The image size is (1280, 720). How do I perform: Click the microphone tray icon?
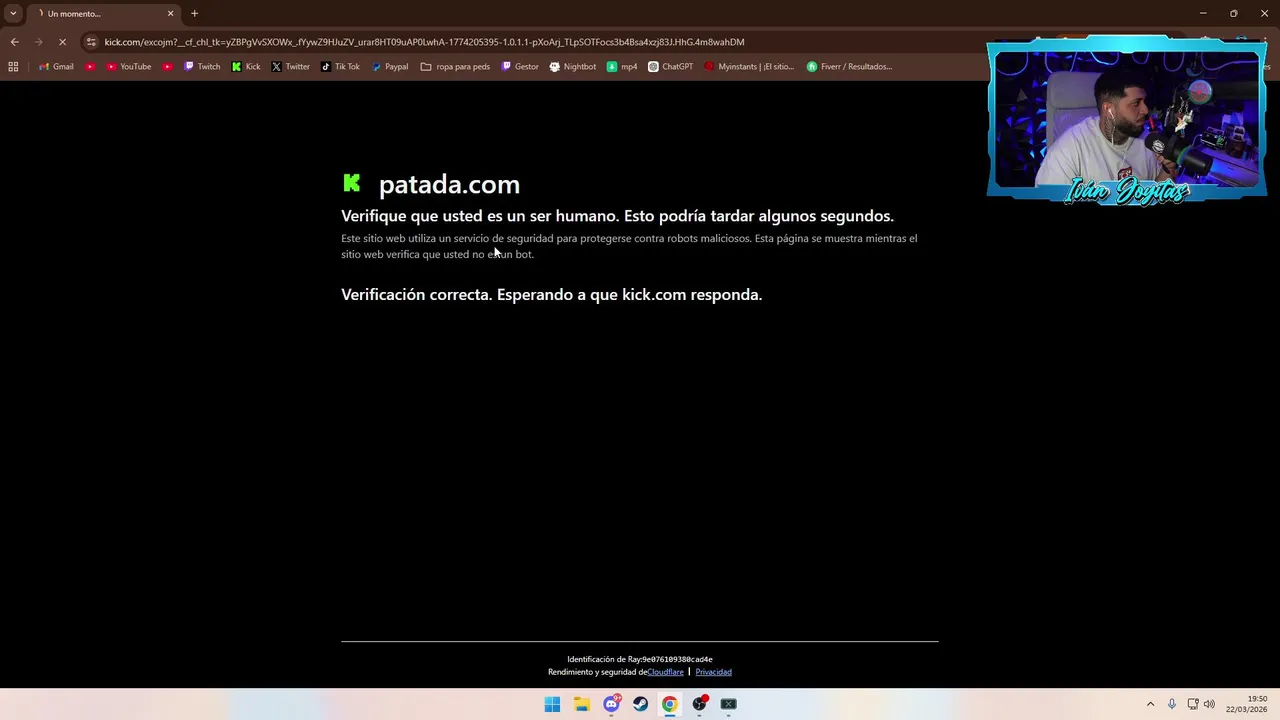(1172, 704)
